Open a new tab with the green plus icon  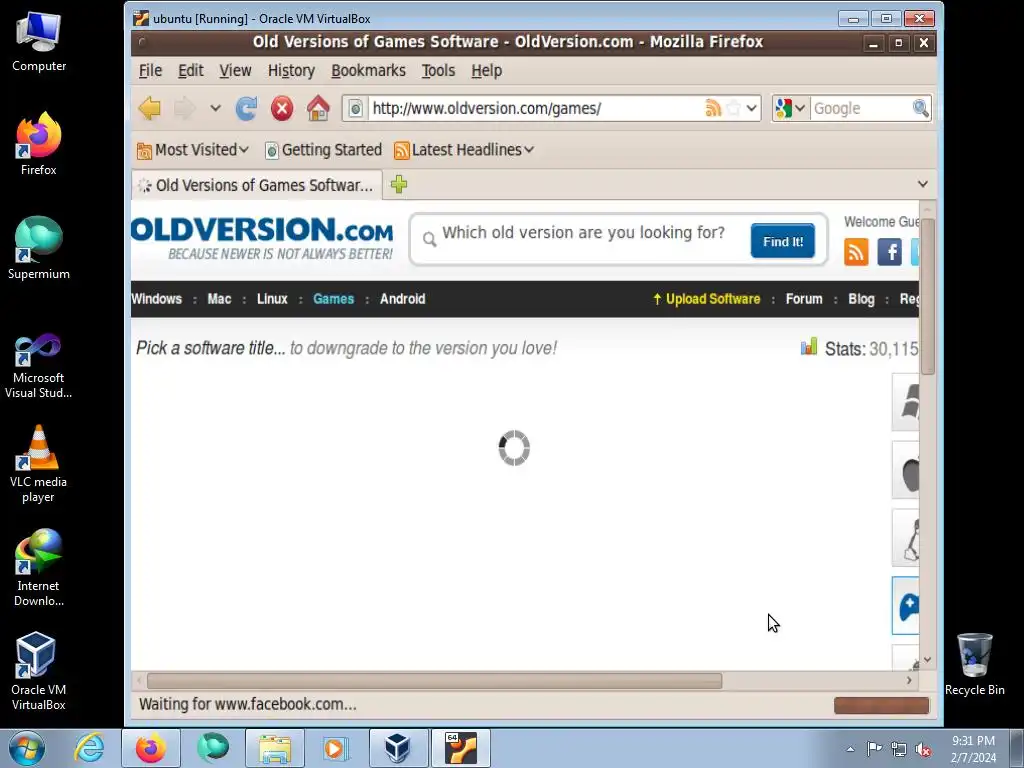coord(399,185)
